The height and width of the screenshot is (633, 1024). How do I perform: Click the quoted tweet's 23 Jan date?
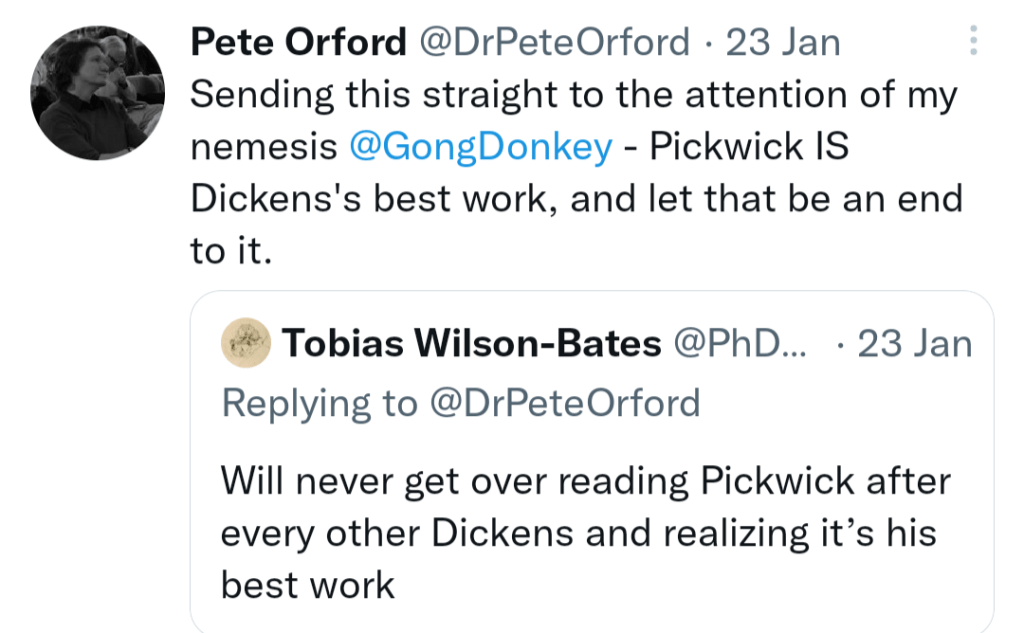[x=915, y=344]
